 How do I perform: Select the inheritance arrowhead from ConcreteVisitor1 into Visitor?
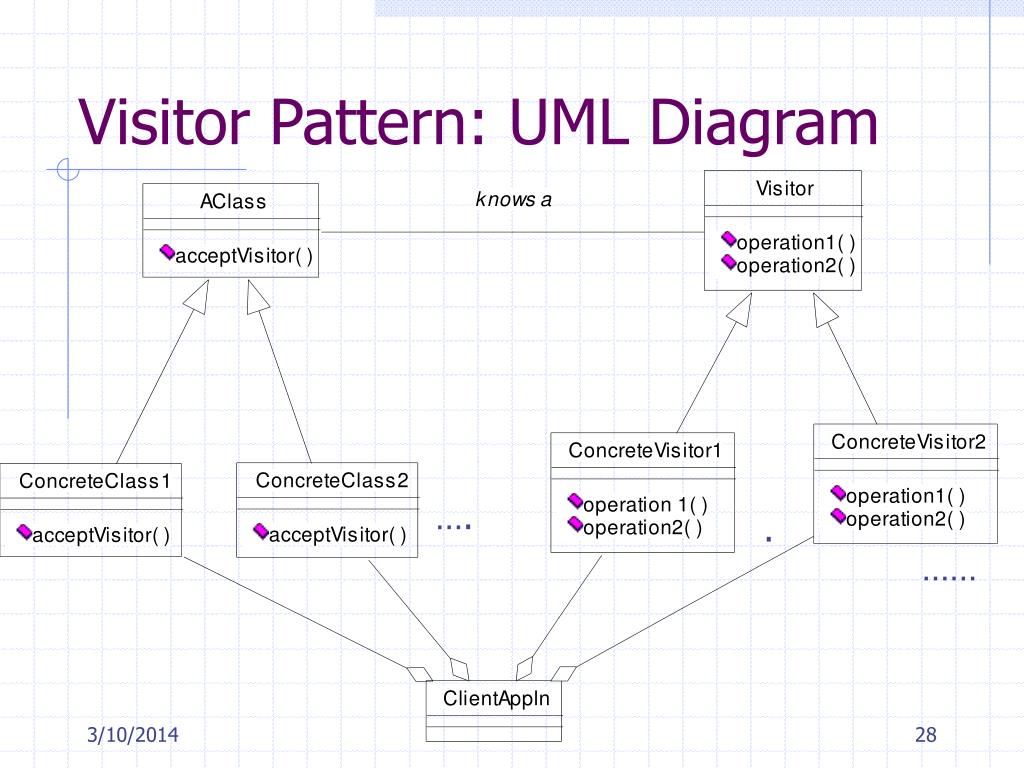741,310
